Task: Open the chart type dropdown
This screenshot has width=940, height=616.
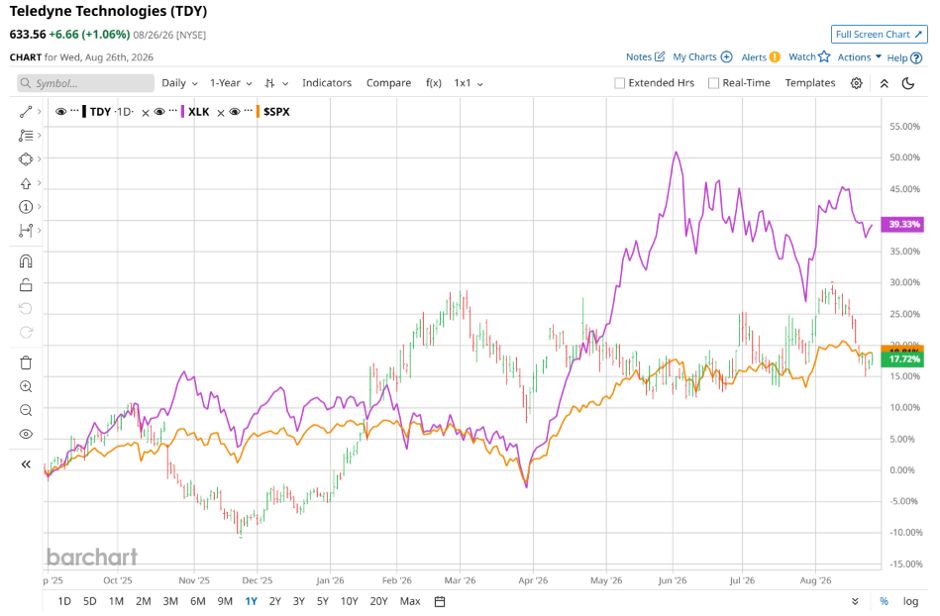Action: [276, 83]
